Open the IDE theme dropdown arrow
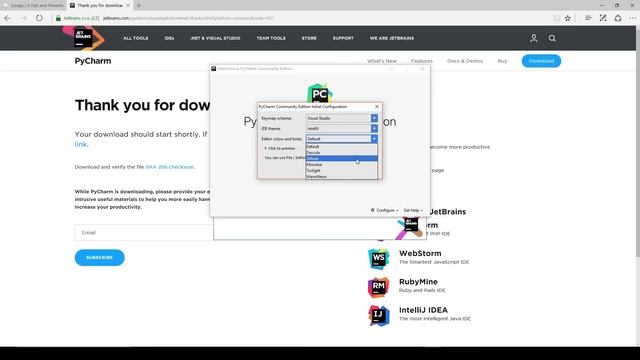 [x=374, y=128]
